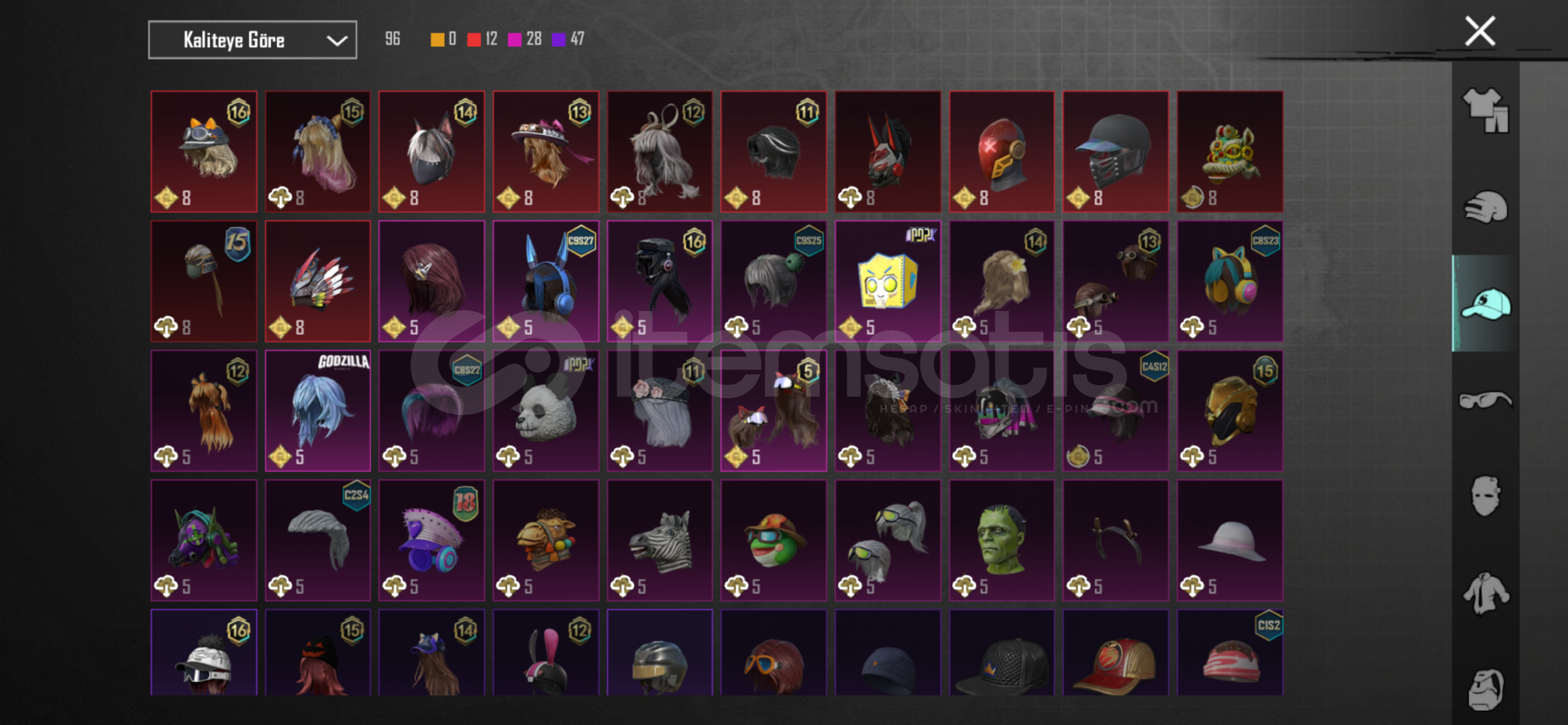
Task: Filter by red quality count 12
Action: click(x=482, y=39)
